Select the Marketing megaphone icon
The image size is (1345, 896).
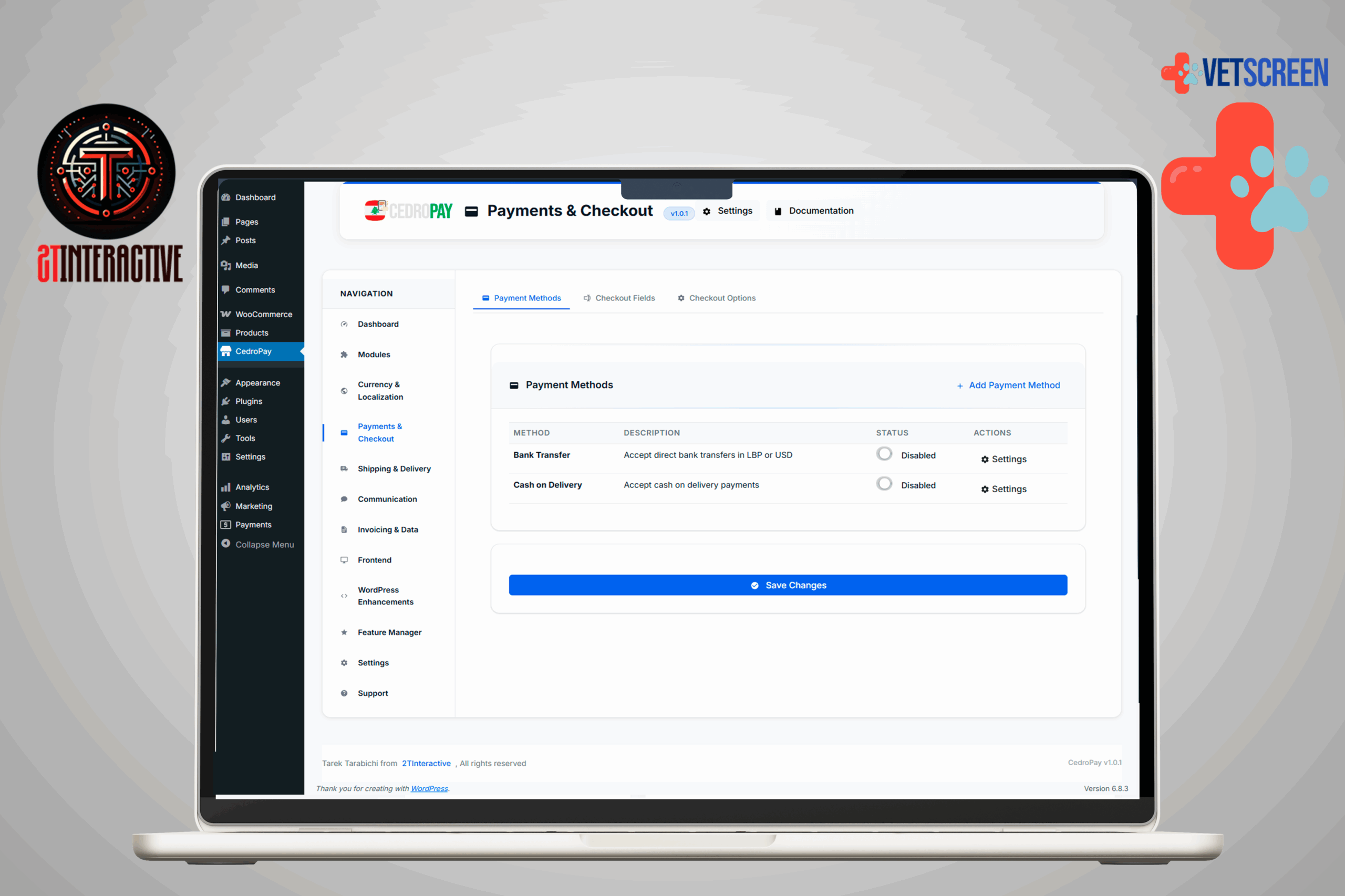(226, 506)
